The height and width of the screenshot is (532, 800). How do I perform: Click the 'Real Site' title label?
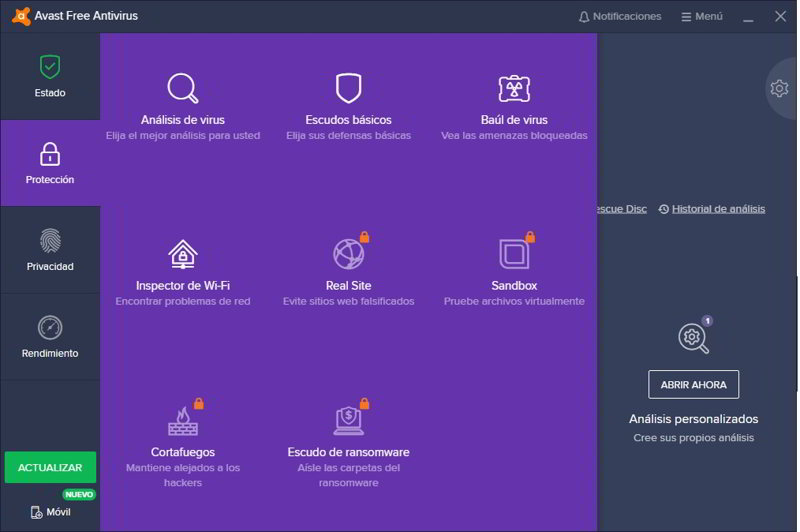[x=348, y=286]
